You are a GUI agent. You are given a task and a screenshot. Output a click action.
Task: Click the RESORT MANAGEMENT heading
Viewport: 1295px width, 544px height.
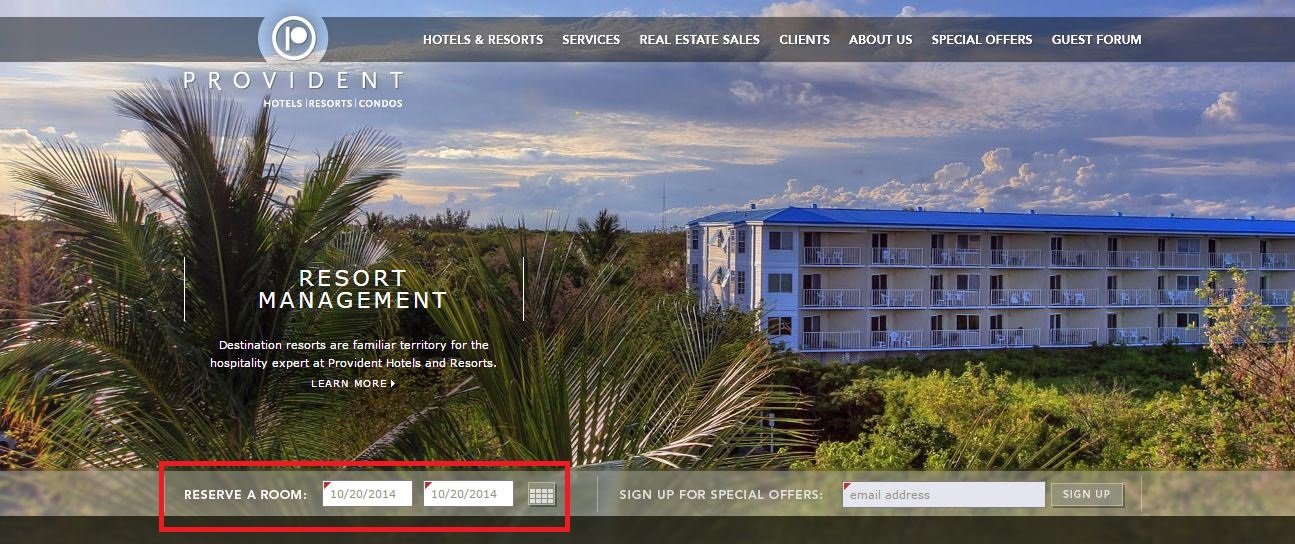click(353, 289)
